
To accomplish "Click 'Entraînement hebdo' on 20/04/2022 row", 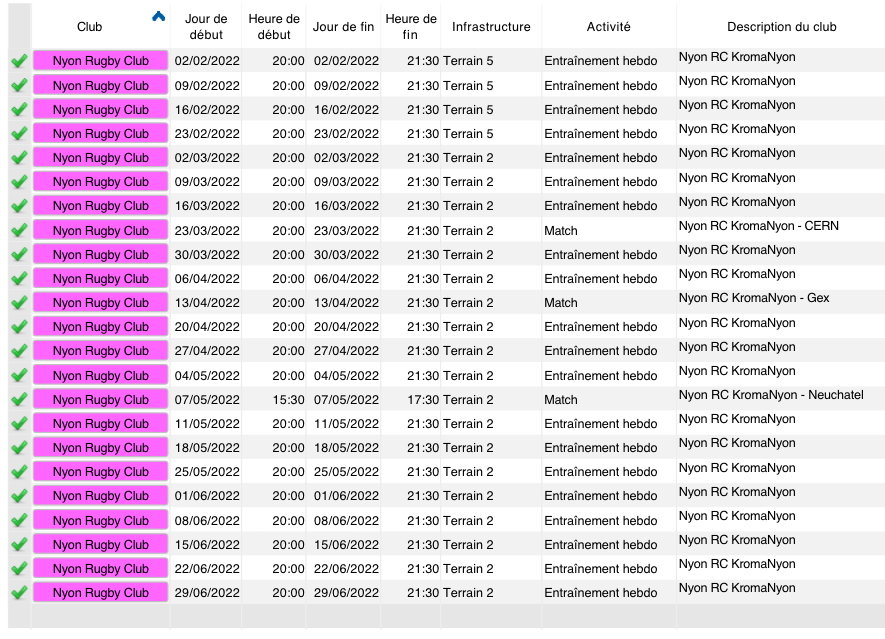I will pyautogui.click(x=601, y=327).
